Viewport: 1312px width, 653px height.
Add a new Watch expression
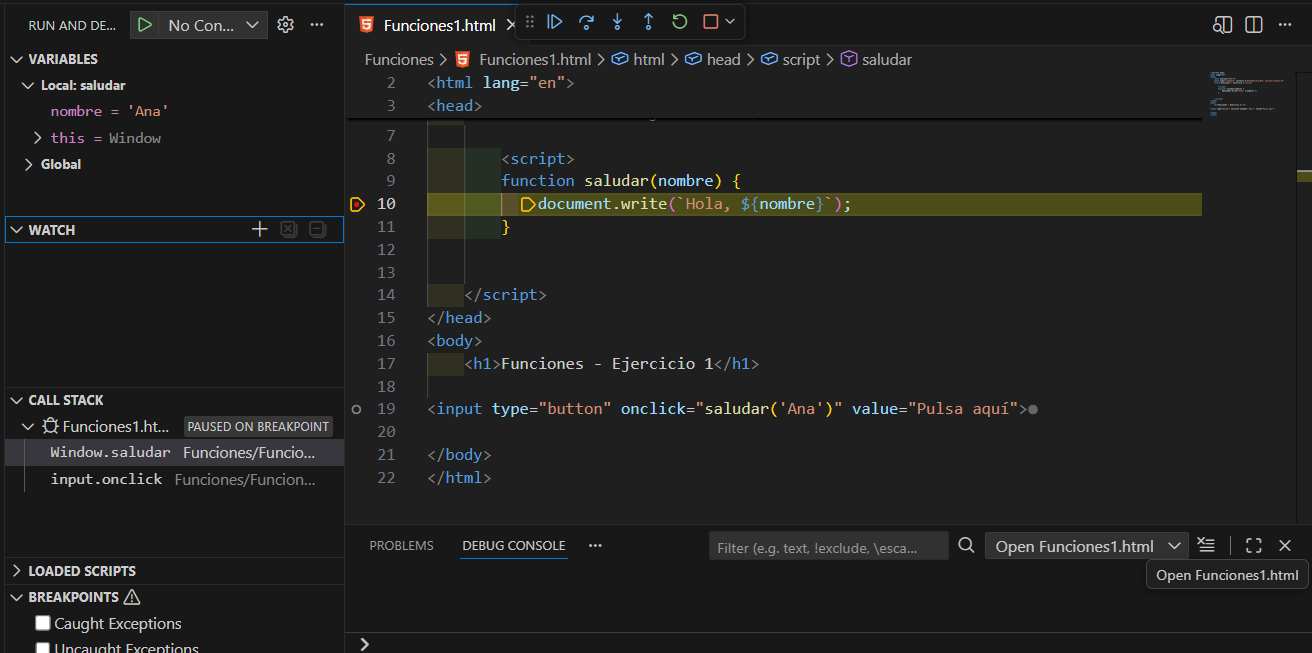(x=259, y=230)
